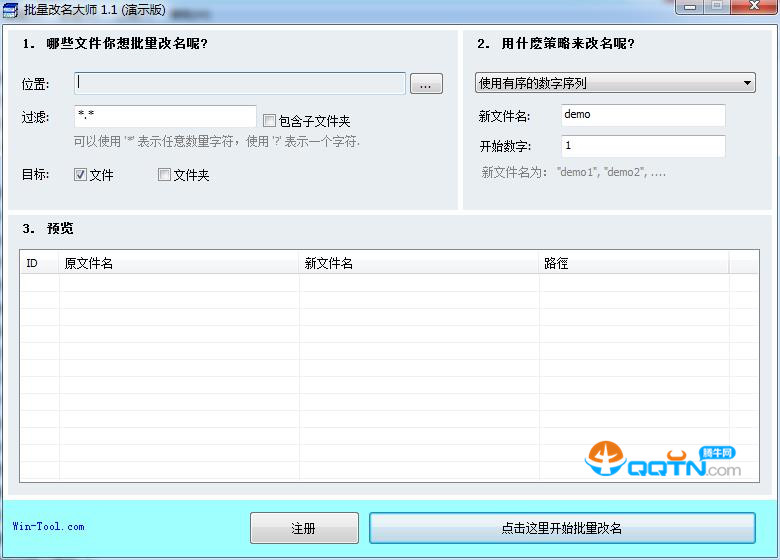Sort by the 原文件名 column header
Screen dimensions: 780x560
[x=180, y=263]
